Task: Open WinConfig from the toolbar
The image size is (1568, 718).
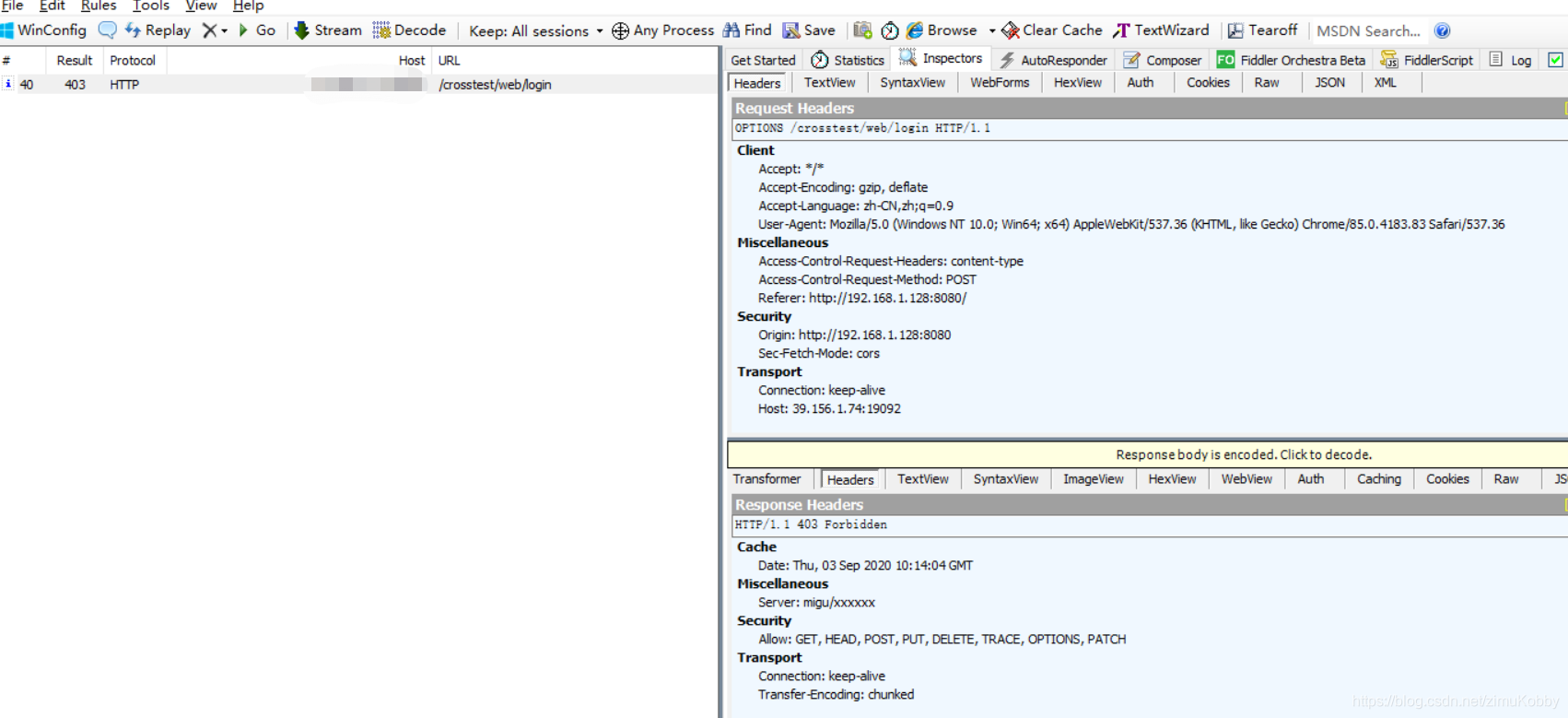Action: click(x=44, y=30)
